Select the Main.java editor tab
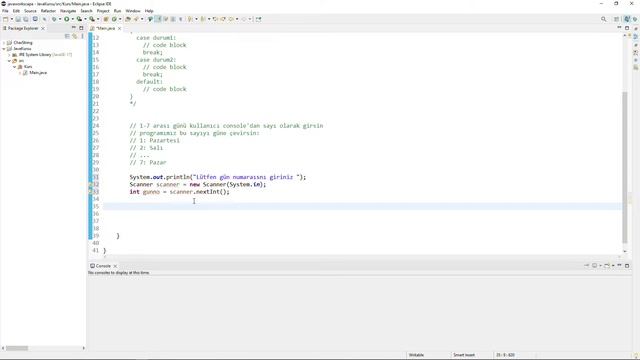 105,28
